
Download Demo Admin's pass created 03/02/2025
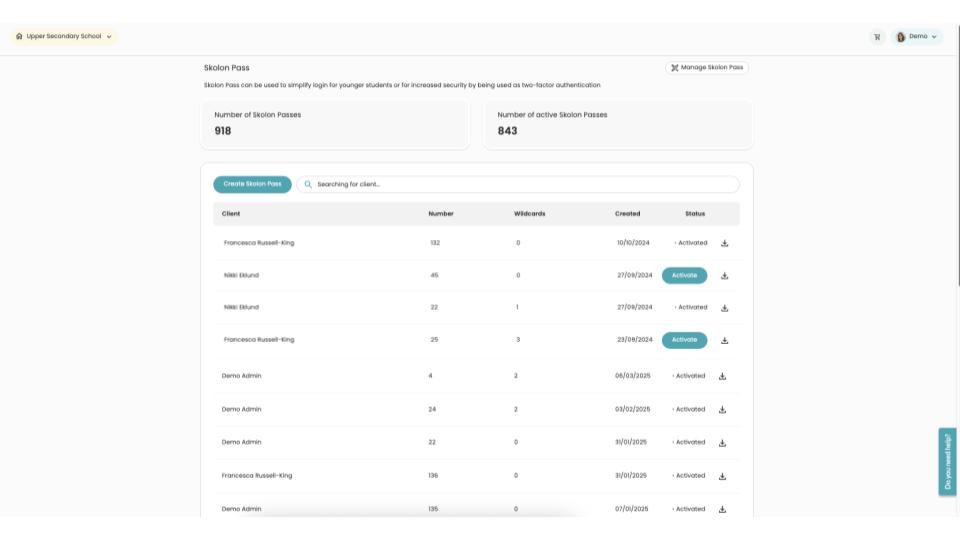pos(723,410)
